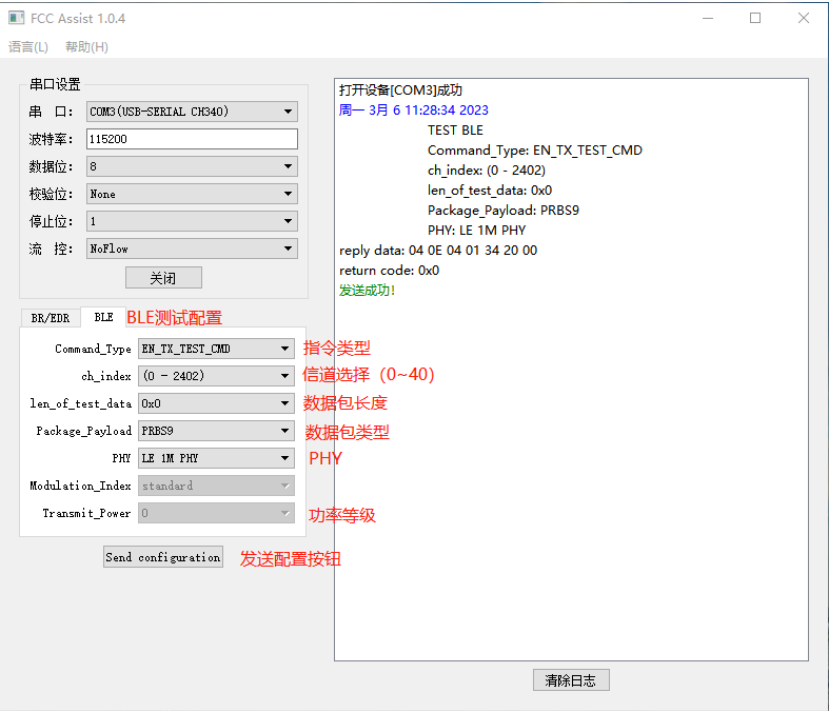
Task: Click the FCC Assist app icon in title bar
Action: (16, 18)
